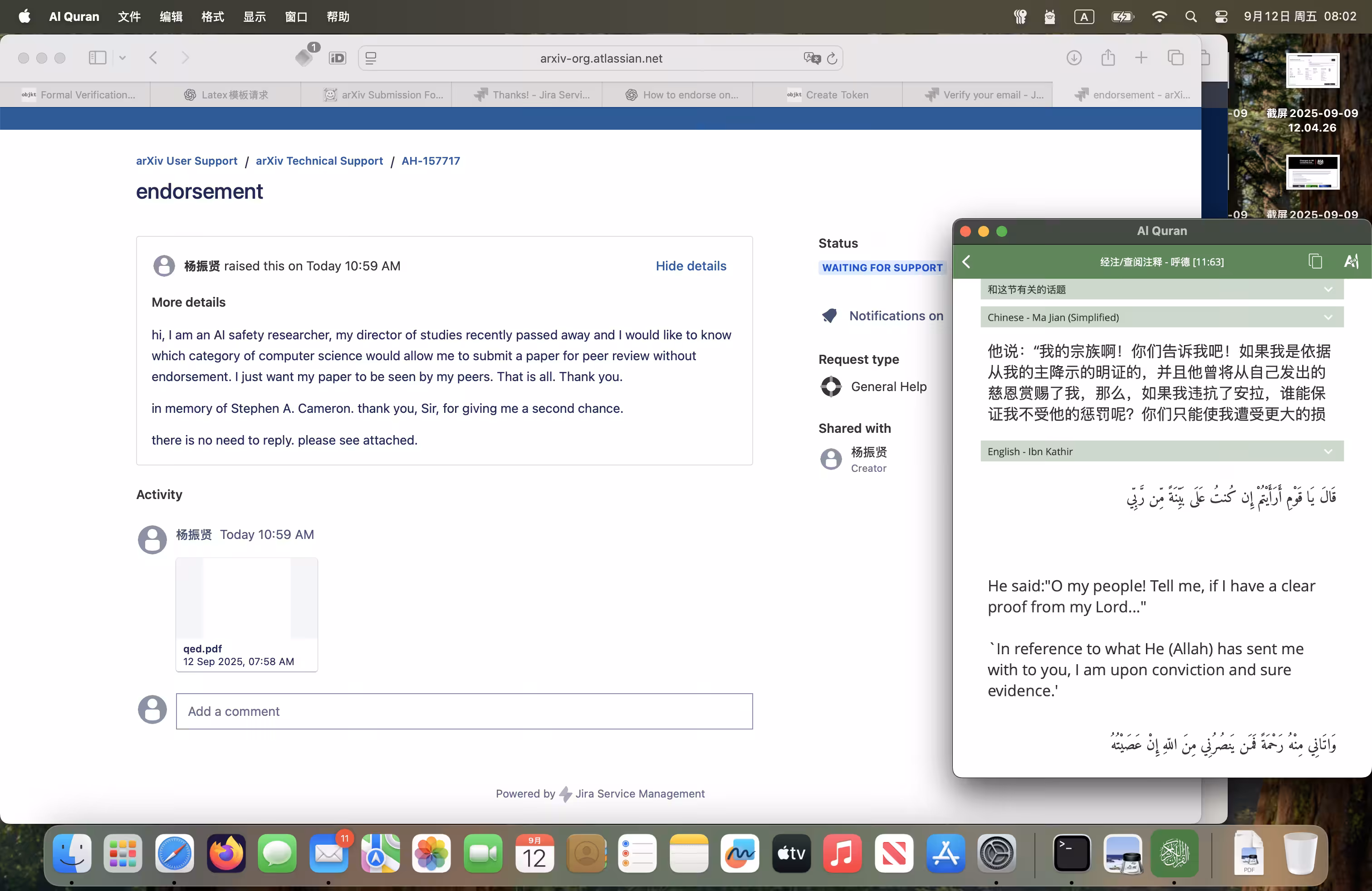This screenshot has width=1372, height=891.
Task: Open the 格式 menu
Action: pos(212,17)
